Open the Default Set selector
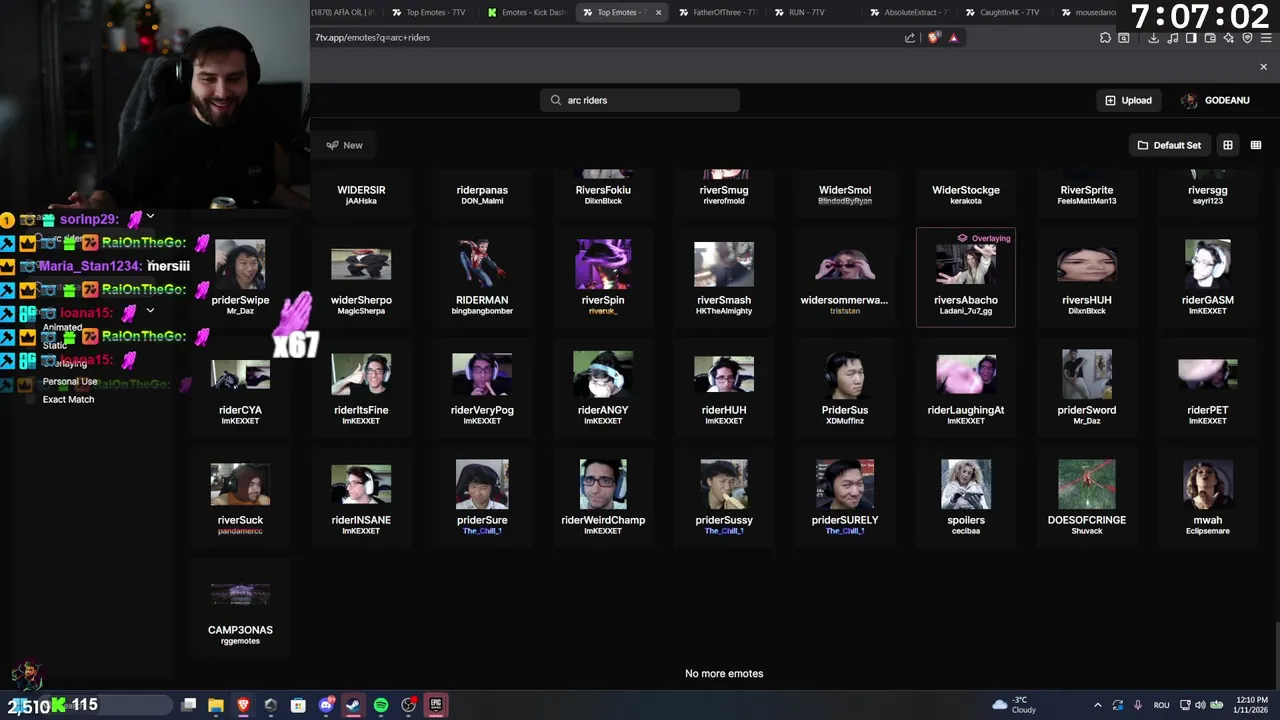The height and width of the screenshot is (720, 1280). [1169, 145]
